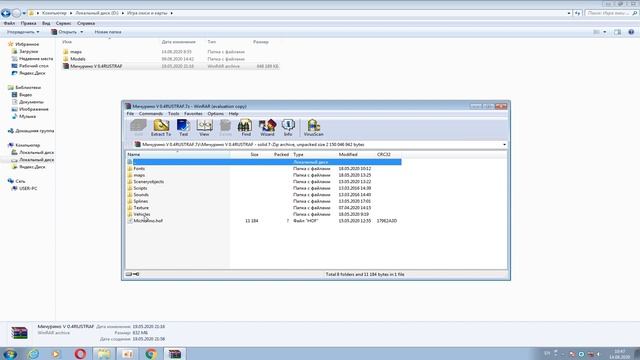Click the Add toolbar icon in WinRAR
This screenshot has height=360, width=640.
(138, 128)
